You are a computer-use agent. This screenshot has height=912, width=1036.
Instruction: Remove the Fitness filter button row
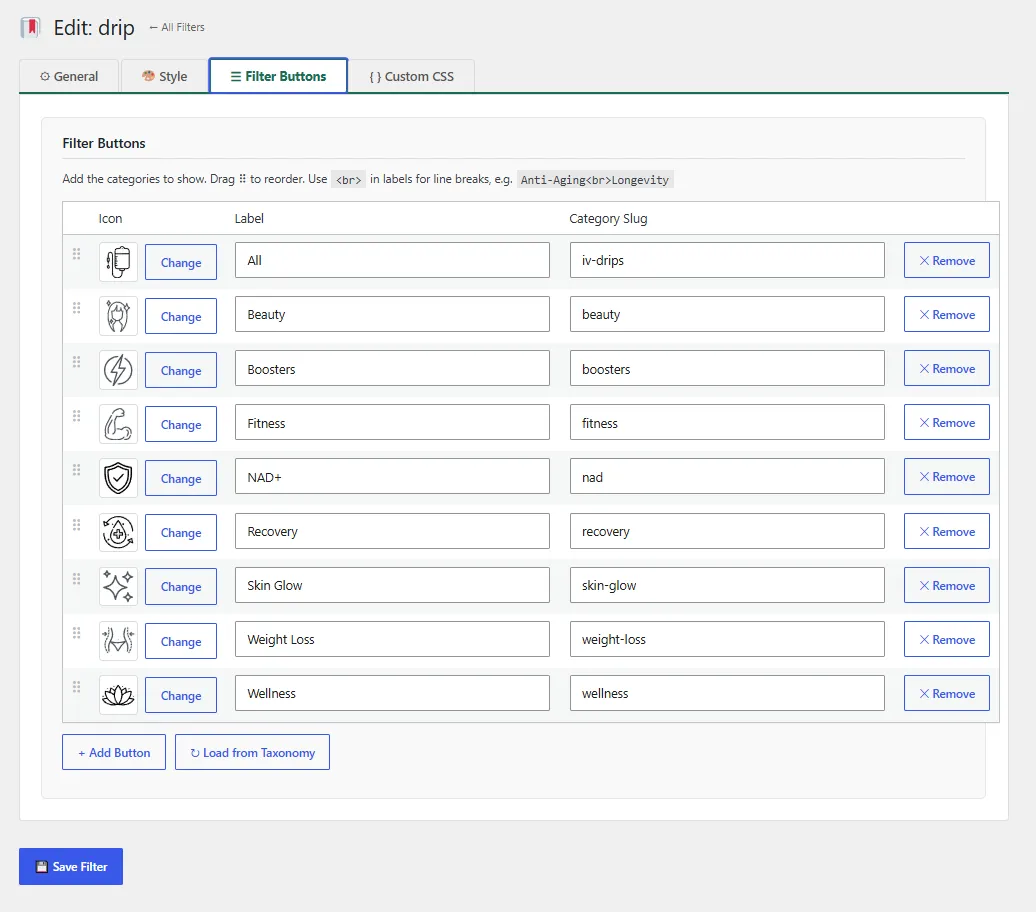(947, 423)
